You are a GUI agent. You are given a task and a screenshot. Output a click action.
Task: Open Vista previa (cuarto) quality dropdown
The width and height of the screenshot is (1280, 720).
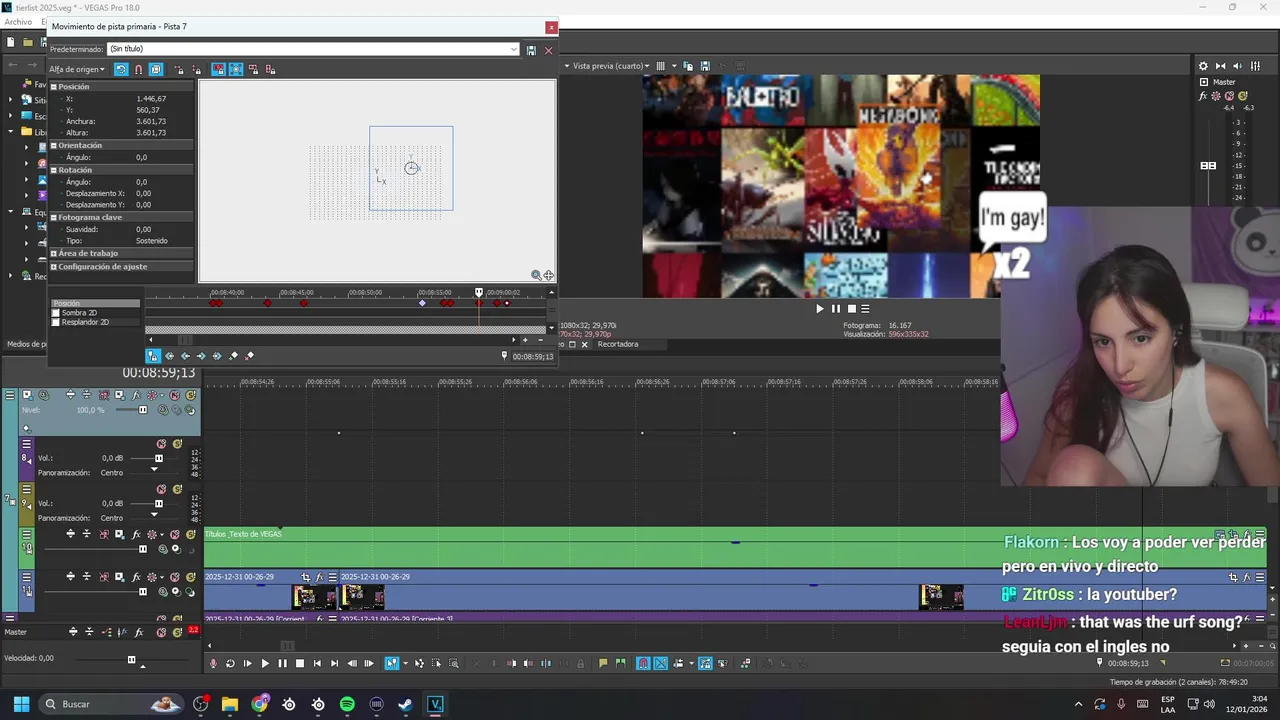[x=611, y=66]
